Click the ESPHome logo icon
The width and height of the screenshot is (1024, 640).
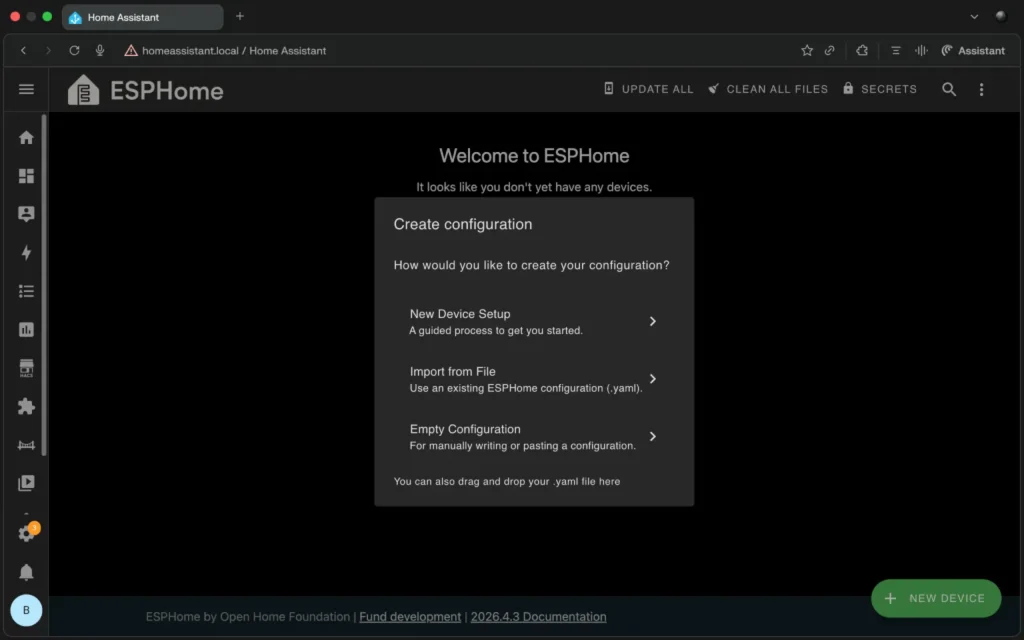pyautogui.click(x=84, y=89)
